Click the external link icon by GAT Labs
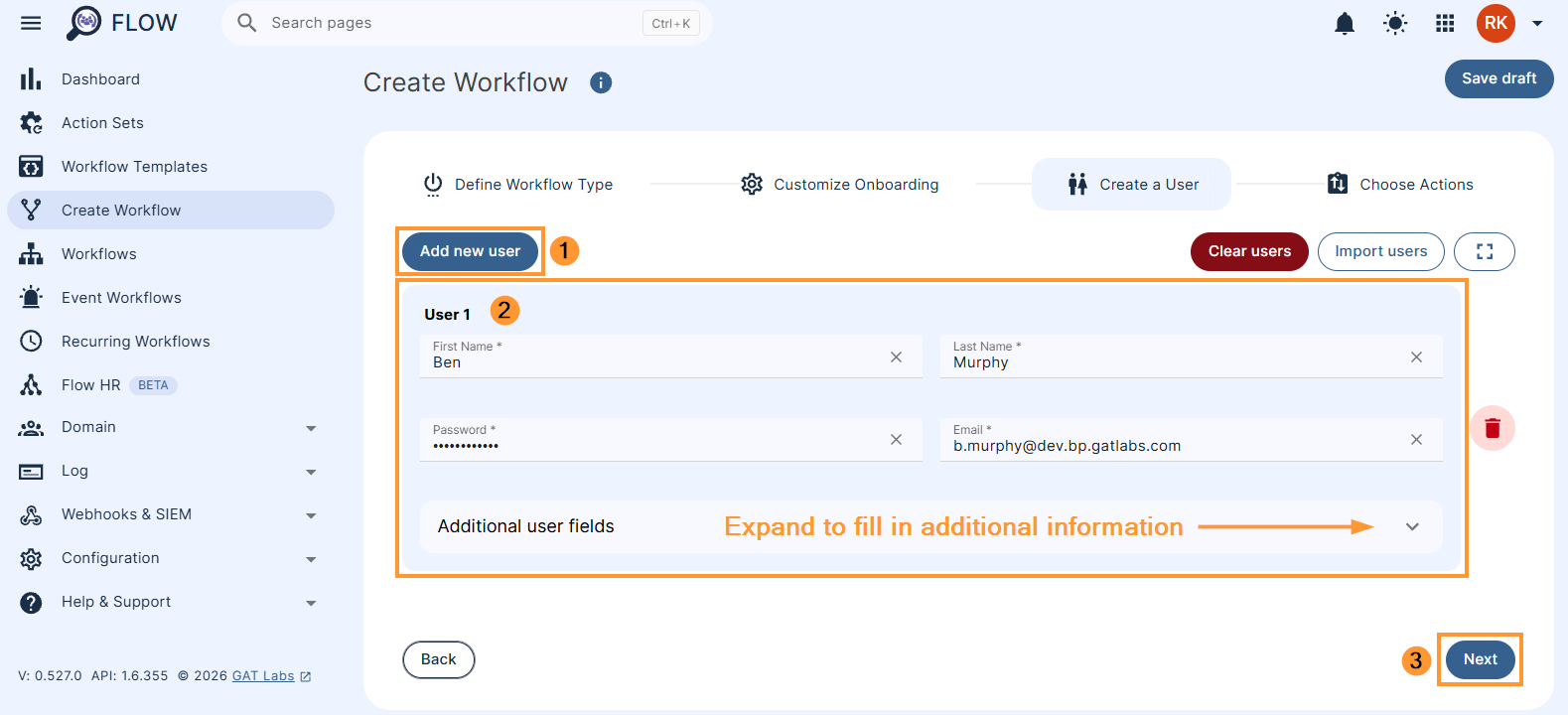 point(306,676)
